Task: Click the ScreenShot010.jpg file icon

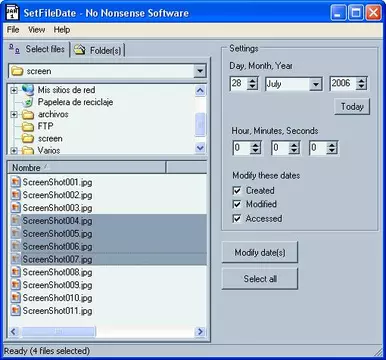Action: coord(15,298)
